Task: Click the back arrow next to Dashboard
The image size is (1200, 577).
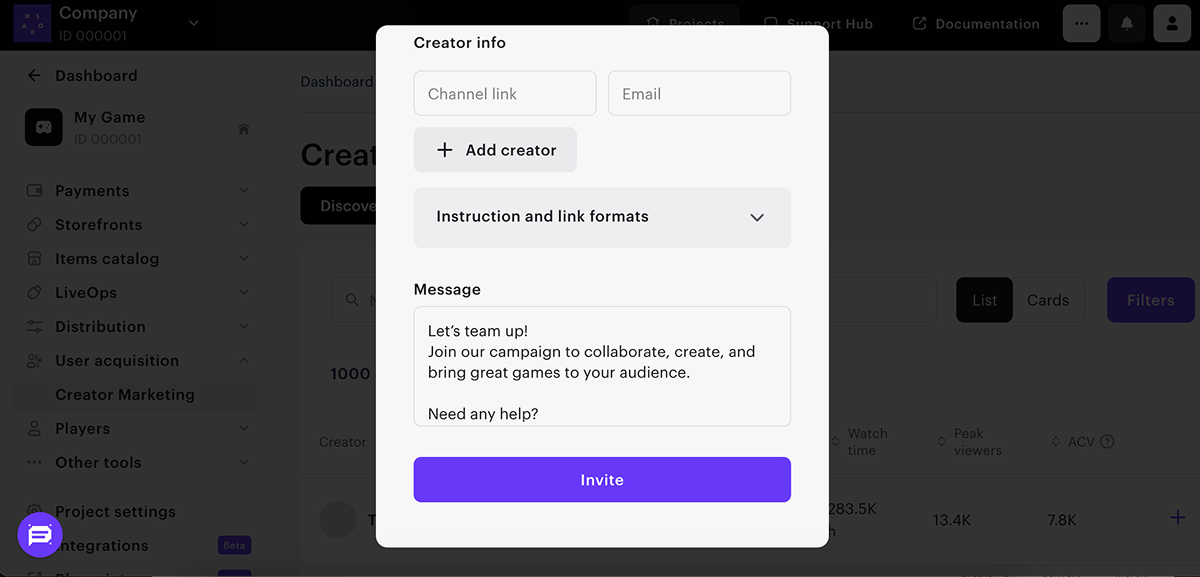Action: pyautogui.click(x=35, y=76)
